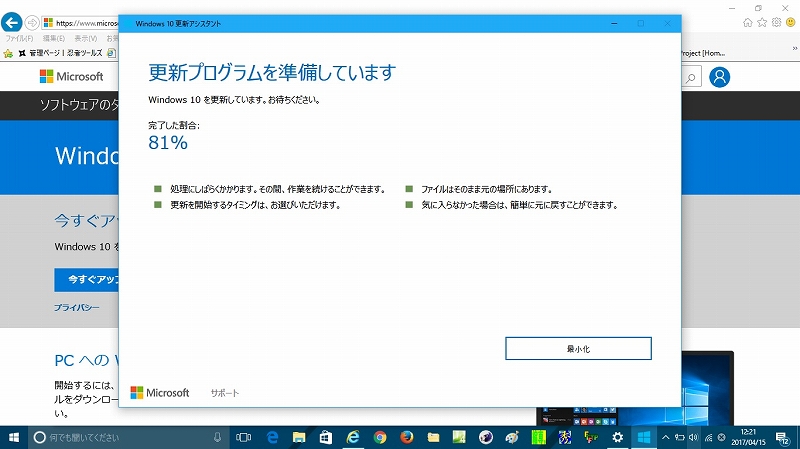Open the 表示(V) menu in Internet Explorer
Image resolution: width=800 pixels, height=449 pixels.
pos(86,38)
